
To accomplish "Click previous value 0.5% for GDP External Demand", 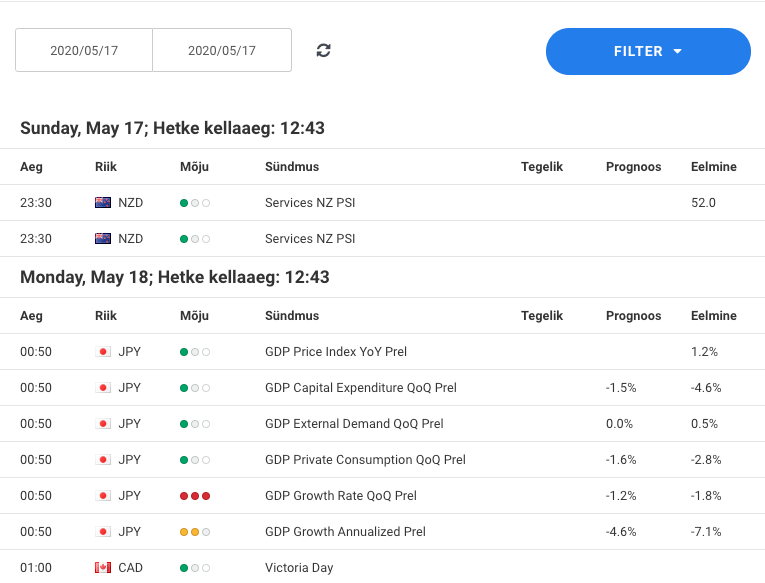I will 704,423.
